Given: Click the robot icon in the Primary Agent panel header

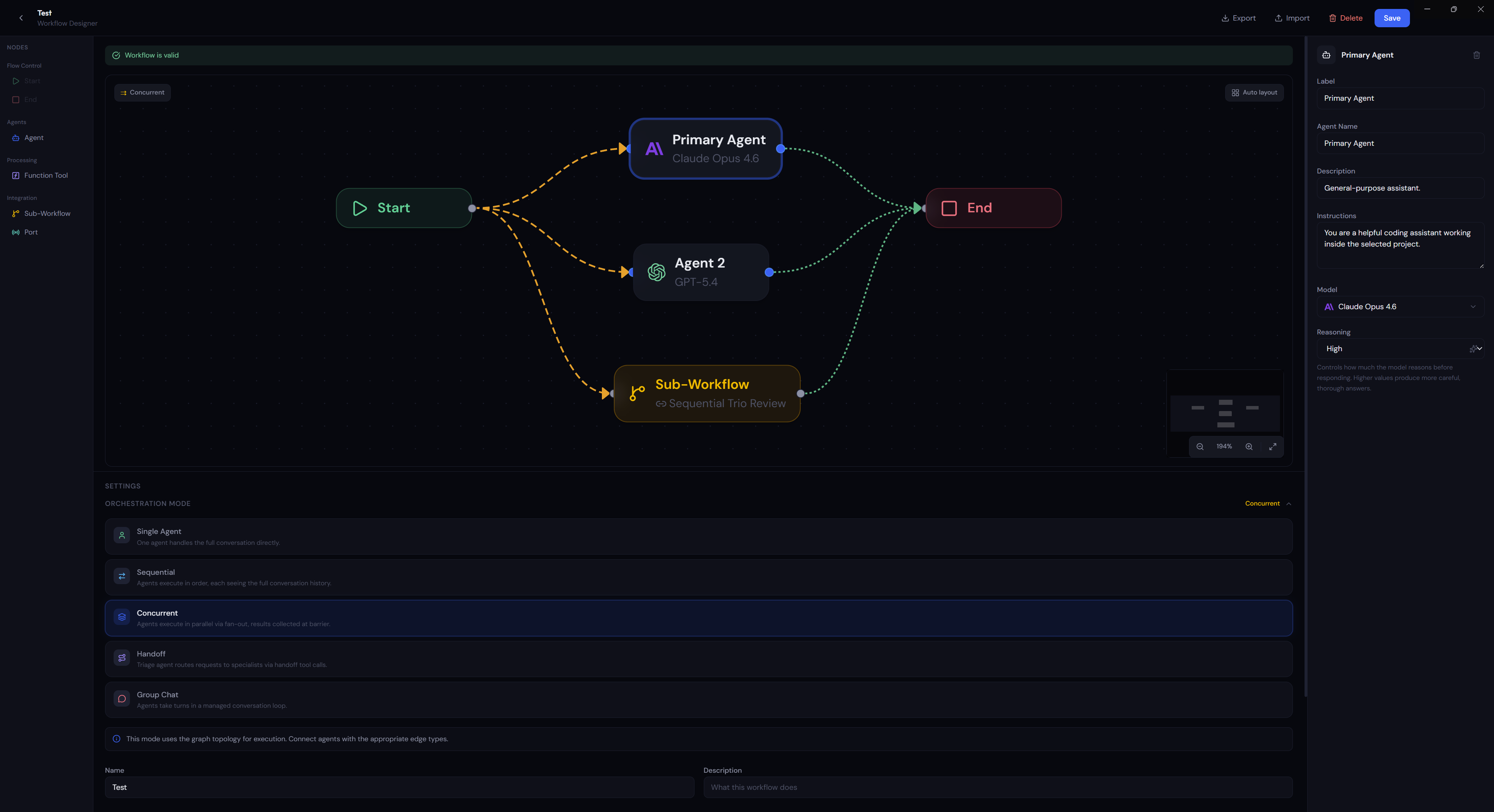Looking at the screenshot, I should click(1326, 55).
